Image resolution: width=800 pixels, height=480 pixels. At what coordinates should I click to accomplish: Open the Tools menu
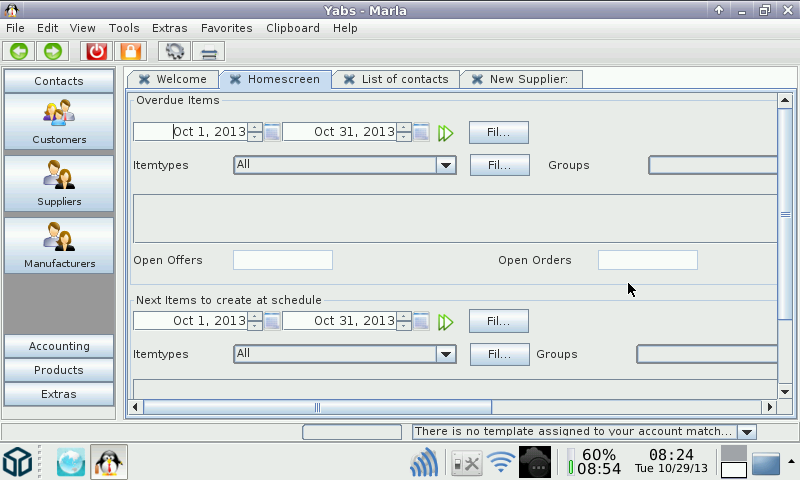tap(124, 28)
